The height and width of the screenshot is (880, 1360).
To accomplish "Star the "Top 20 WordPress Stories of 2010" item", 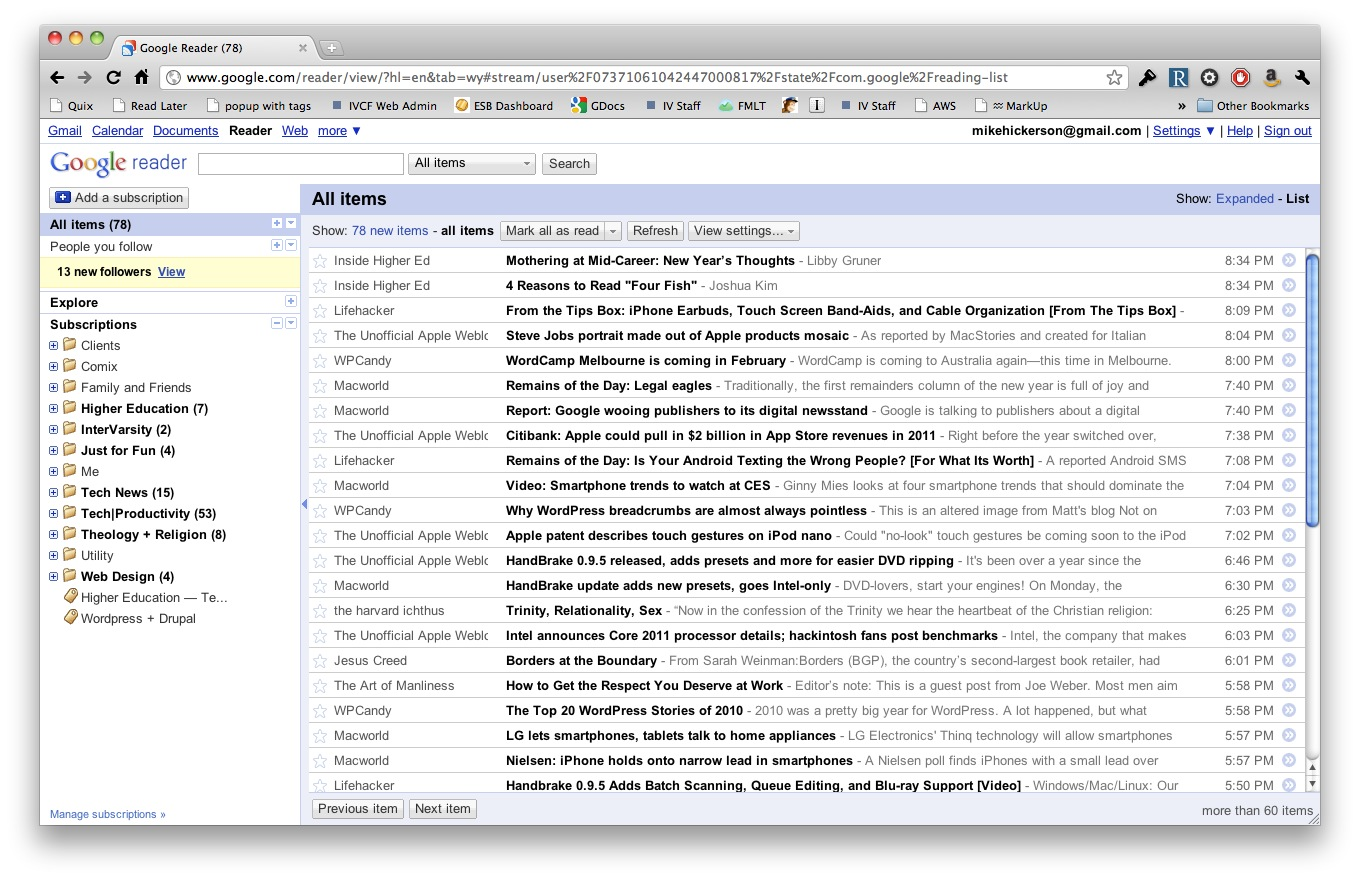I will [320, 711].
